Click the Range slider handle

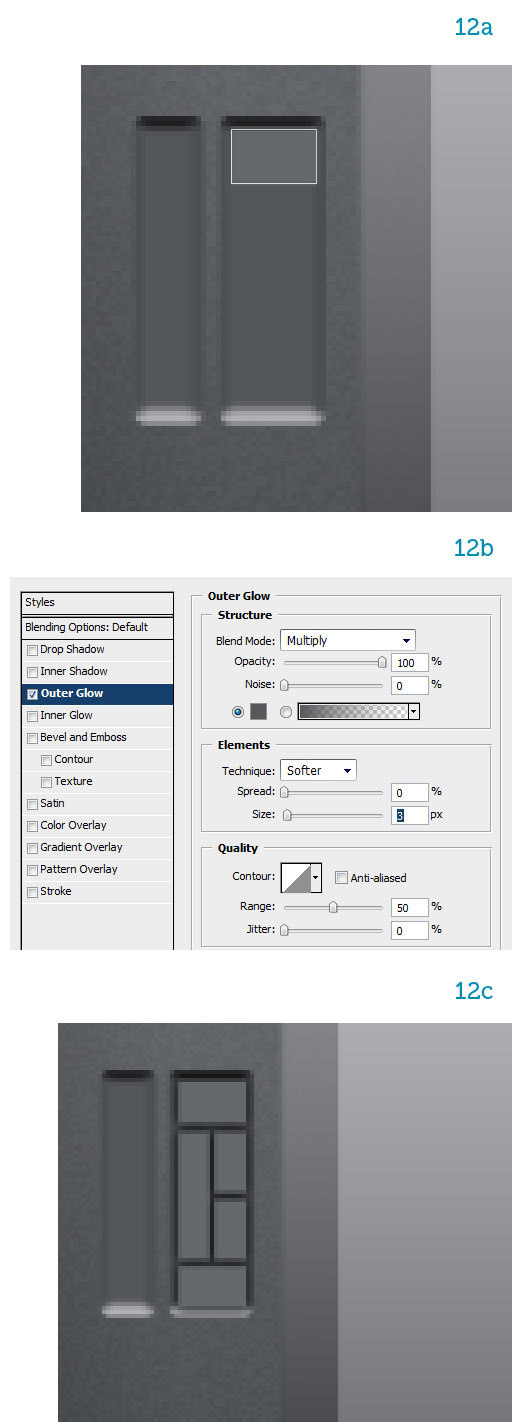point(333,907)
